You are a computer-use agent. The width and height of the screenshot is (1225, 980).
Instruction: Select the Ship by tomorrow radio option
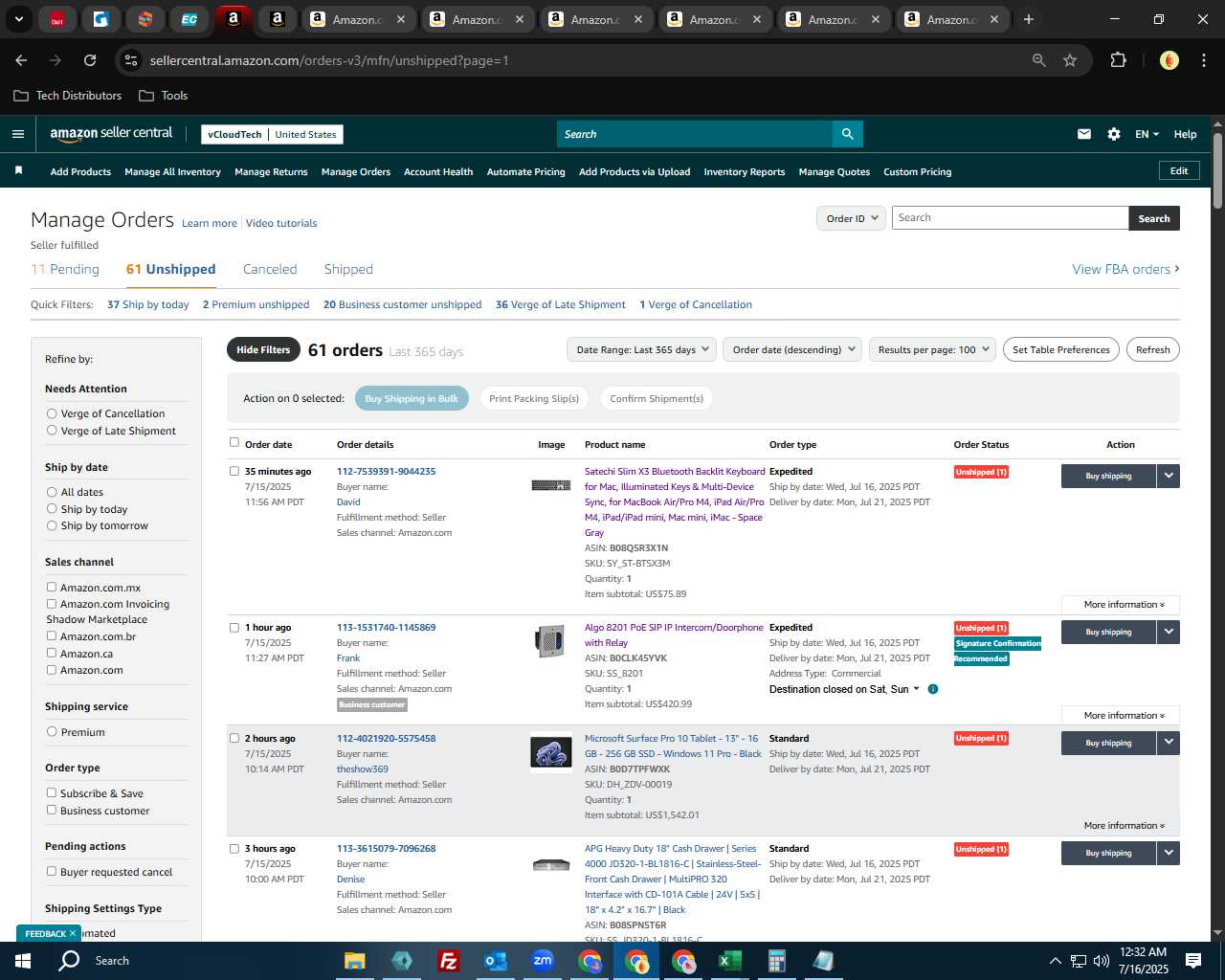[52, 525]
